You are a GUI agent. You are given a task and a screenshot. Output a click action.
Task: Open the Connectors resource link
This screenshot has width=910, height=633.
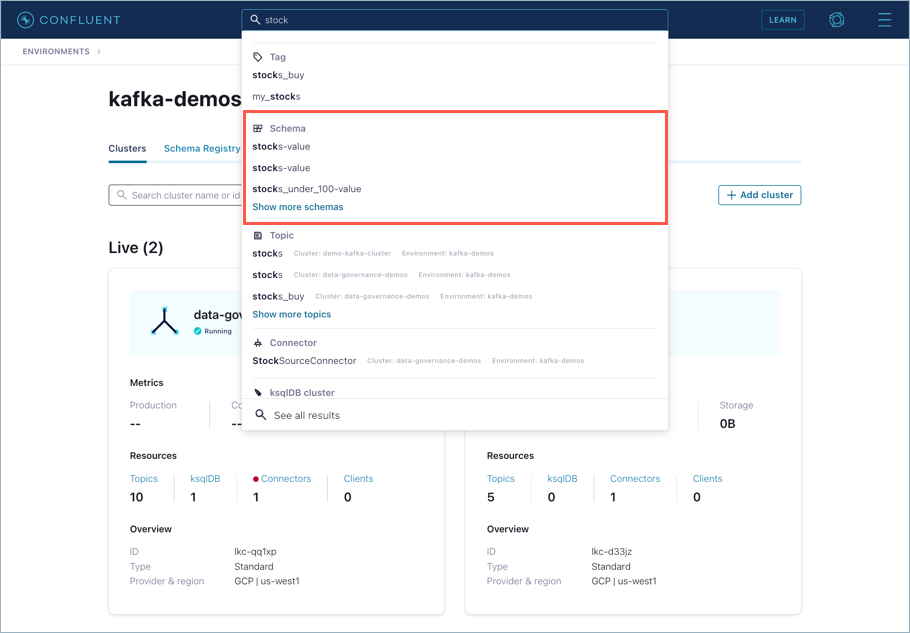[285, 478]
